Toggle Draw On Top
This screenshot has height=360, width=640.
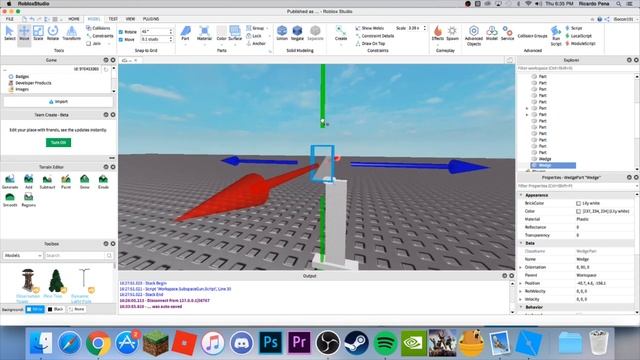(370, 43)
